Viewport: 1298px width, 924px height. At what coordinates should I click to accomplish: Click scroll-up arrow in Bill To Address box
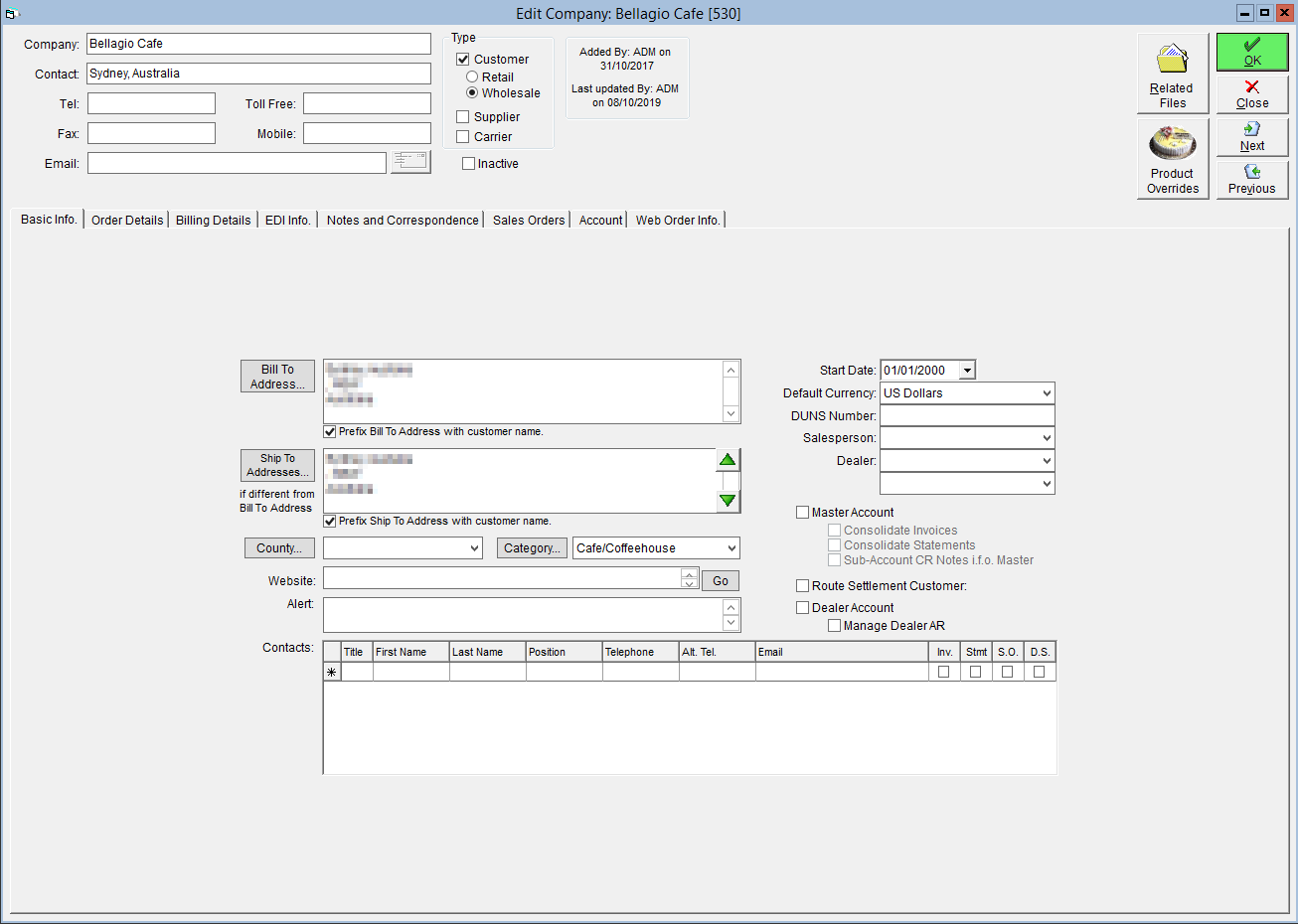[731, 370]
